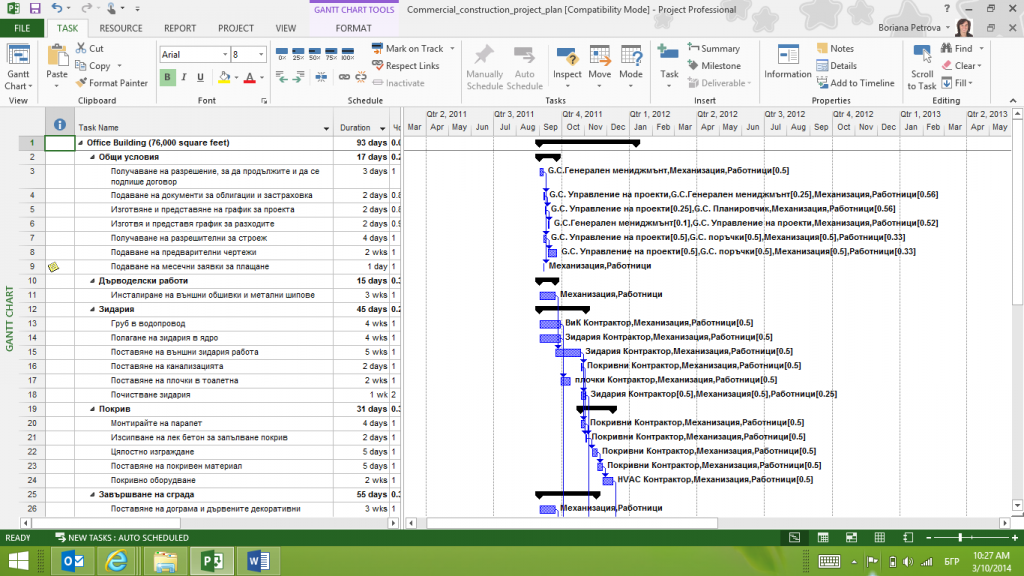Screen dimensions: 1024x576
Task: Open Outlook from the taskbar
Action: click(x=72, y=561)
